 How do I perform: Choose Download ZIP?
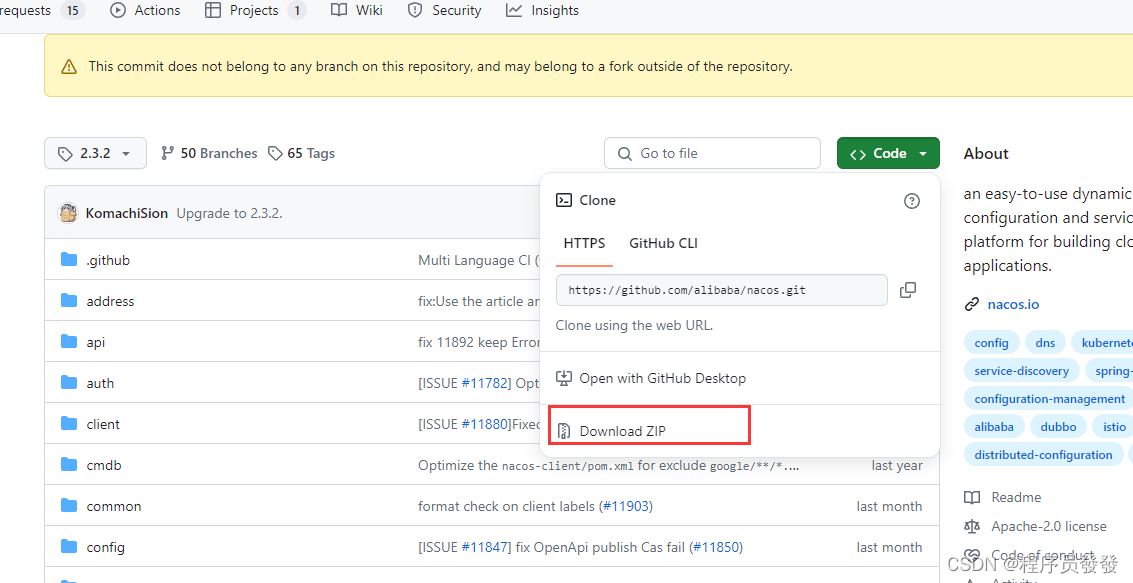click(740, 431)
